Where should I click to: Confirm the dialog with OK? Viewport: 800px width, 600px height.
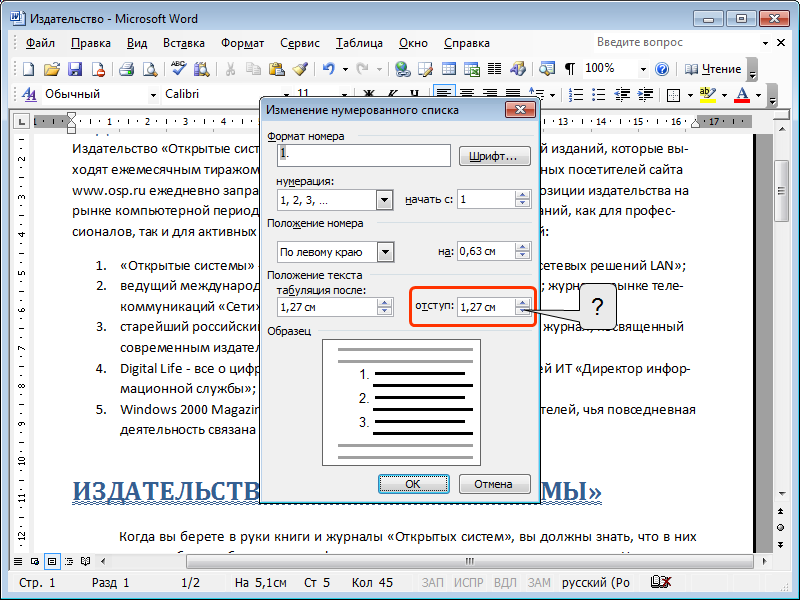413,484
